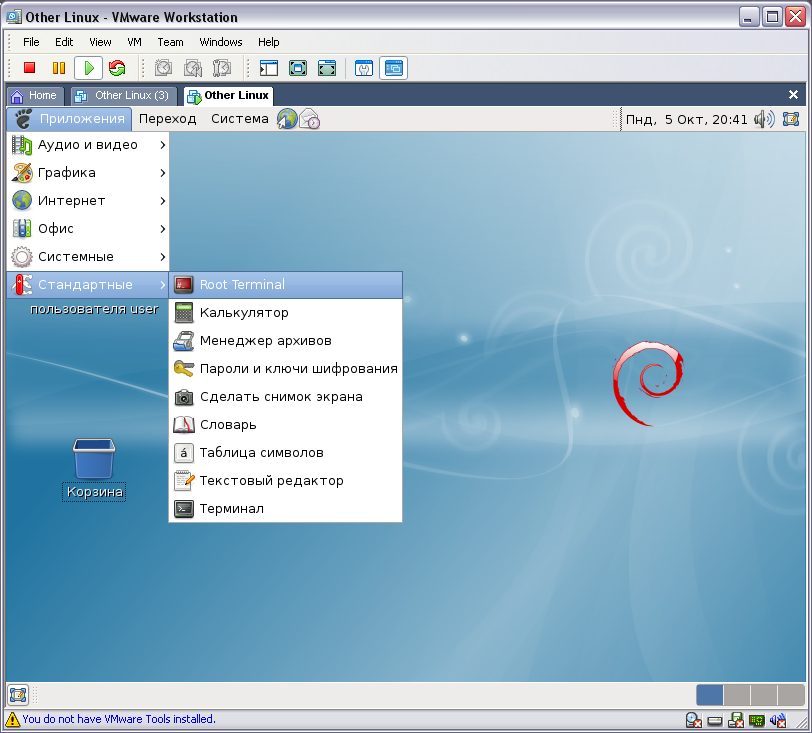812x733 pixels.
Task: Launch Текстовый редактор
Action: pos(286,481)
